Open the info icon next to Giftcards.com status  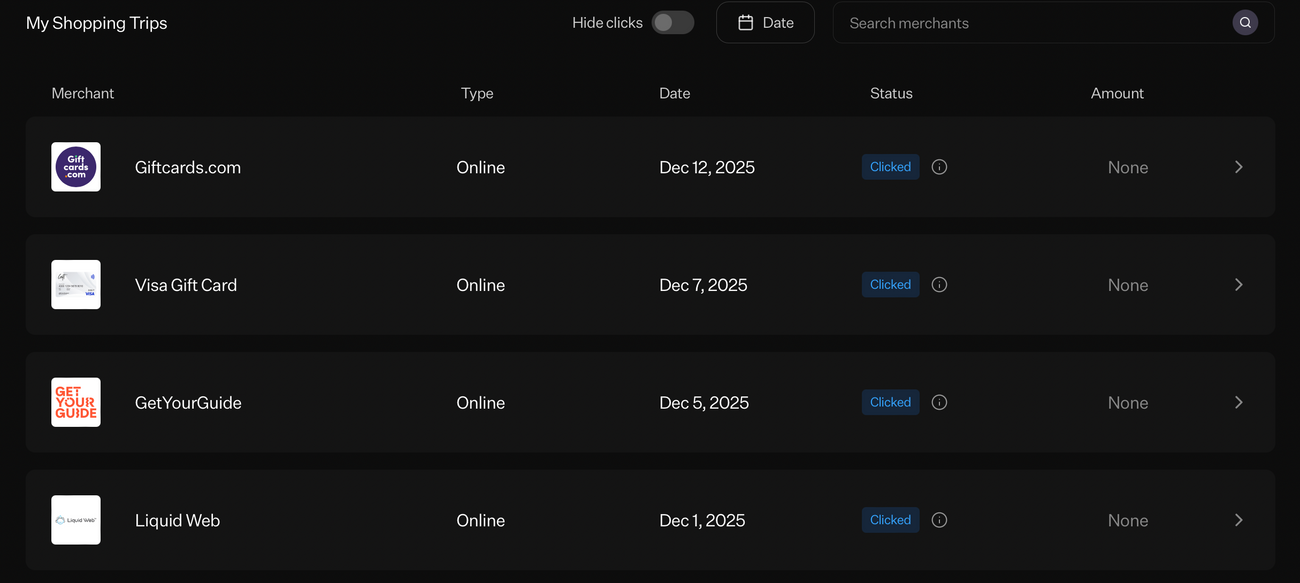click(938, 166)
